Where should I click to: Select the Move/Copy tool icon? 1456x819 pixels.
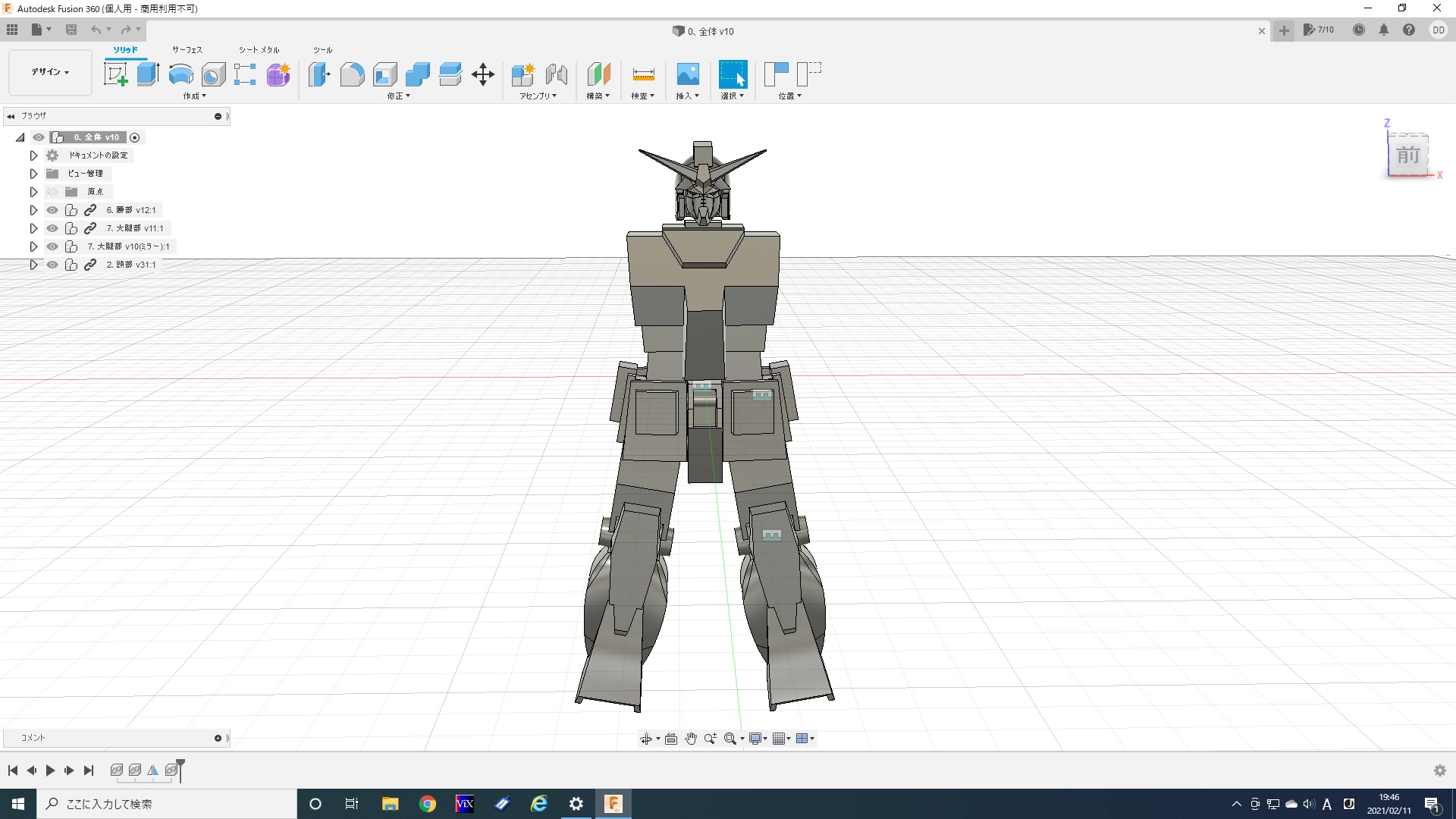483,74
